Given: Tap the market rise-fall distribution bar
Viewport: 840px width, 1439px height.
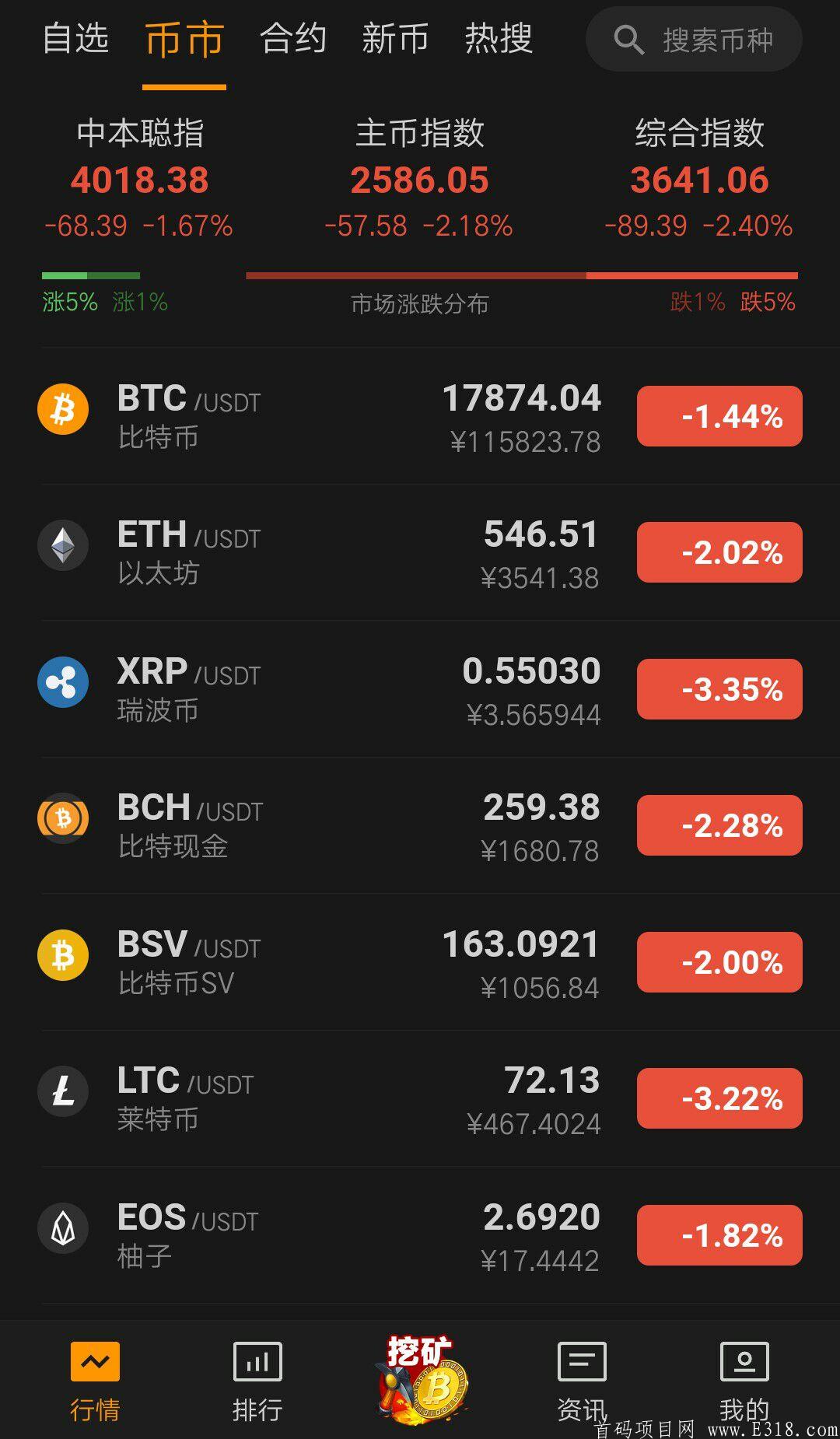Looking at the screenshot, I should (x=420, y=275).
